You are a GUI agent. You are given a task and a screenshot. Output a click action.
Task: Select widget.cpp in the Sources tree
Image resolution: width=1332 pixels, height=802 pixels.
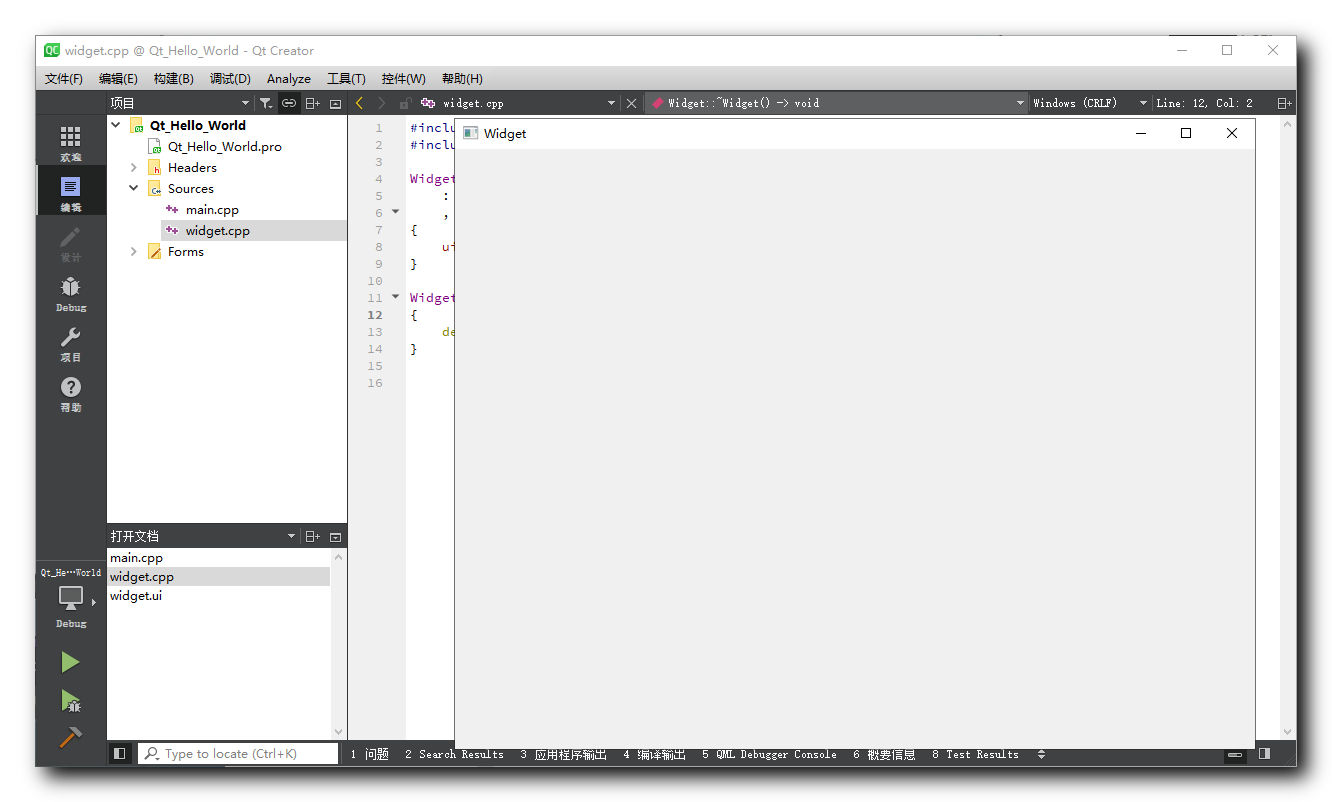(218, 230)
